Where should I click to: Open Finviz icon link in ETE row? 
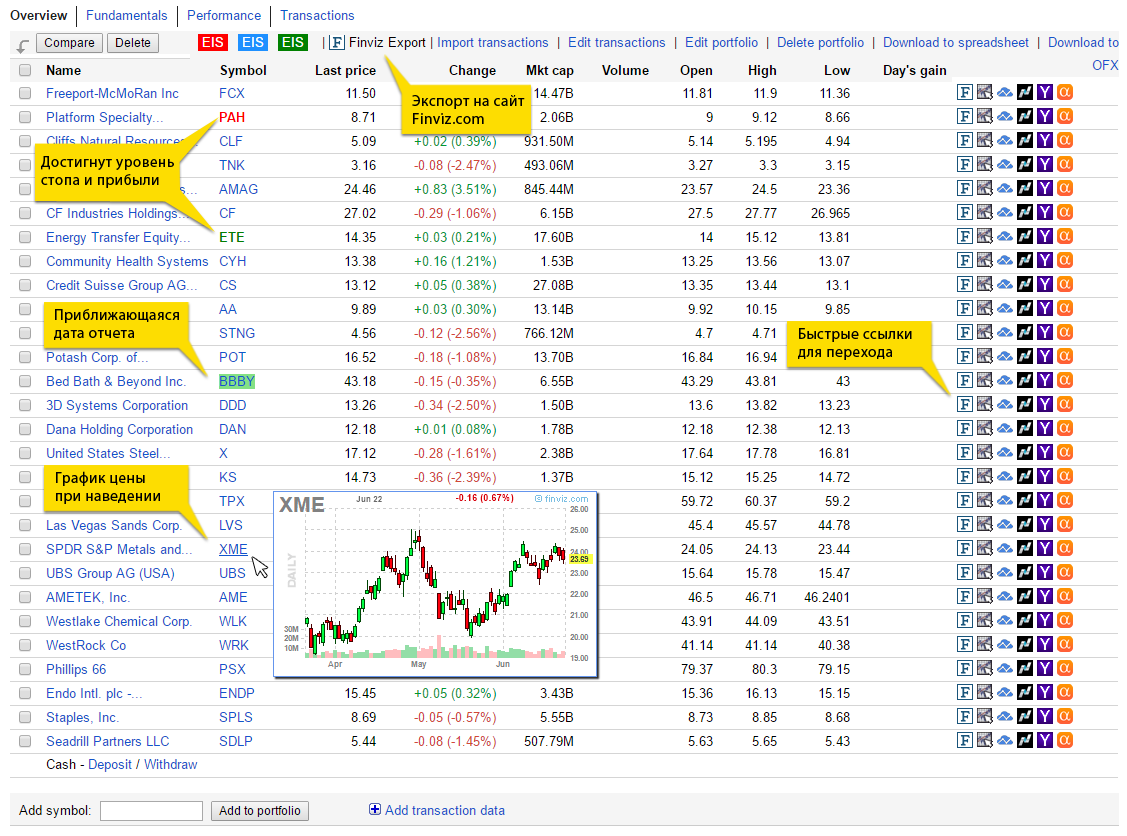(x=965, y=236)
